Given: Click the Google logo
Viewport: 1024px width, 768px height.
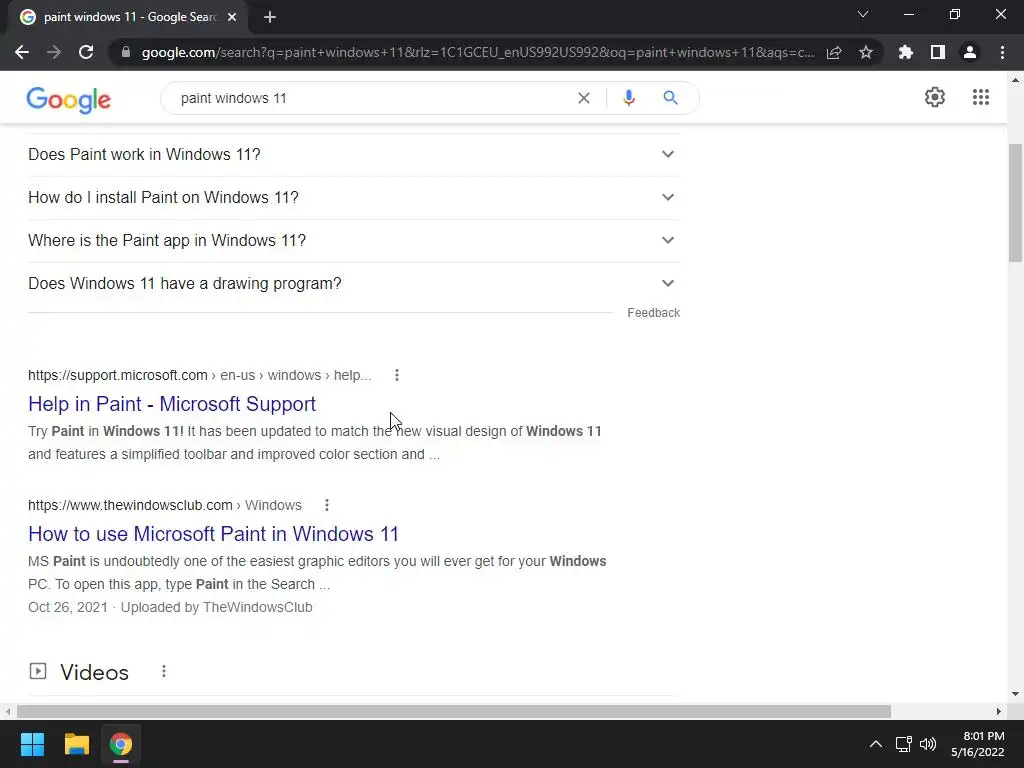Looking at the screenshot, I should tap(69, 99).
